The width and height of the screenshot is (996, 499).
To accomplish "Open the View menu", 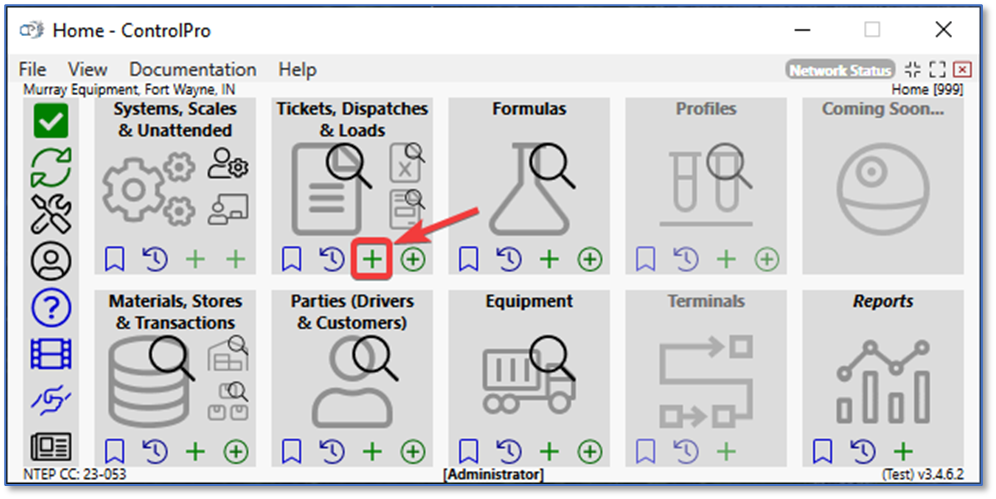I will pos(87,70).
